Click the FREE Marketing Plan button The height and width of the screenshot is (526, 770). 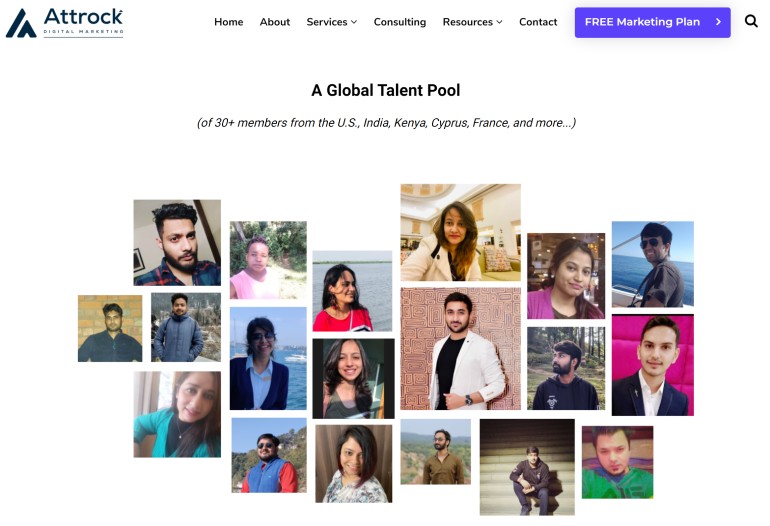pos(642,22)
